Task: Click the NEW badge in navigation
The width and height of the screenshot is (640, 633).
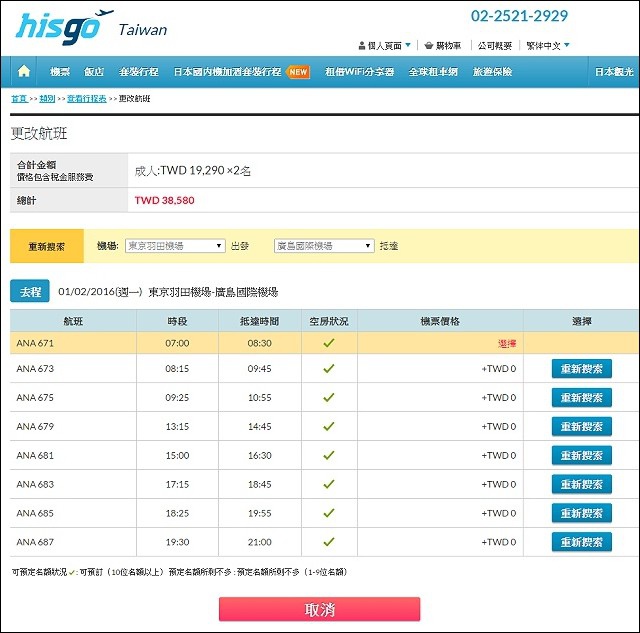Action: coord(298,72)
